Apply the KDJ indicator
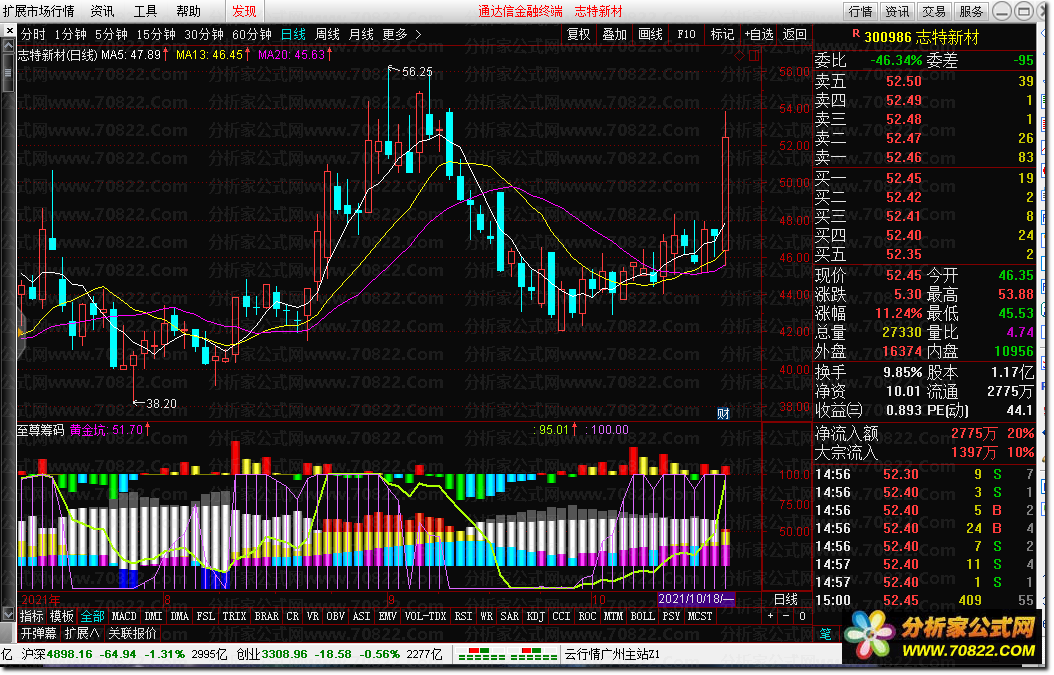The image size is (1054, 675). (535, 616)
